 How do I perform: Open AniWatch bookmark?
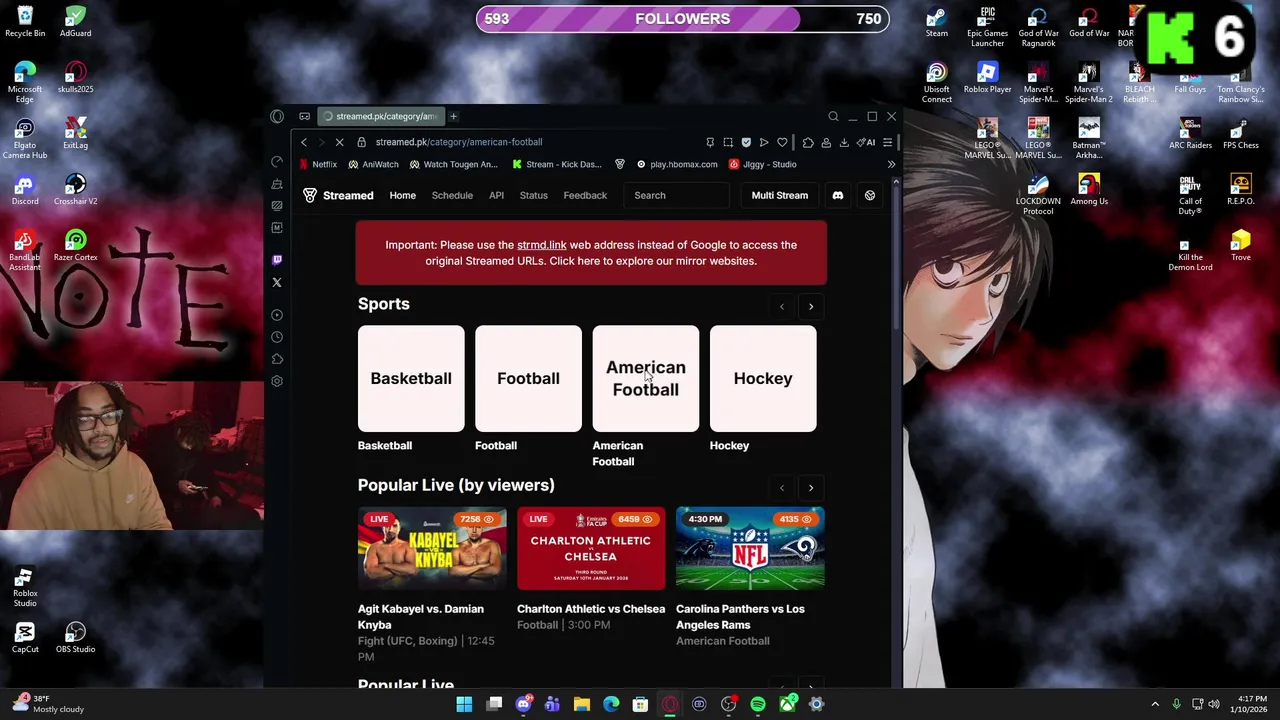click(x=373, y=164)
